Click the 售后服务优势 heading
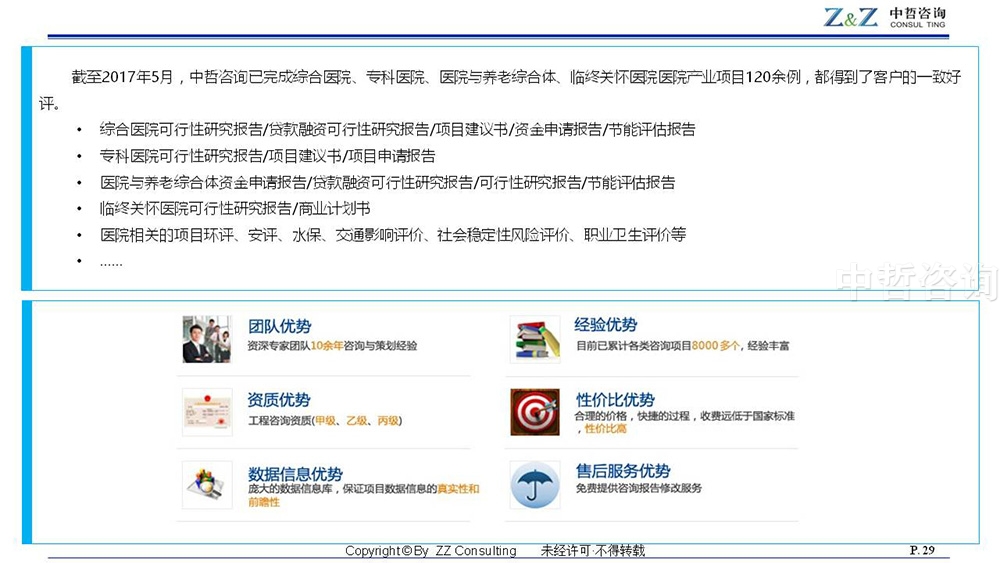 point(623,471)
